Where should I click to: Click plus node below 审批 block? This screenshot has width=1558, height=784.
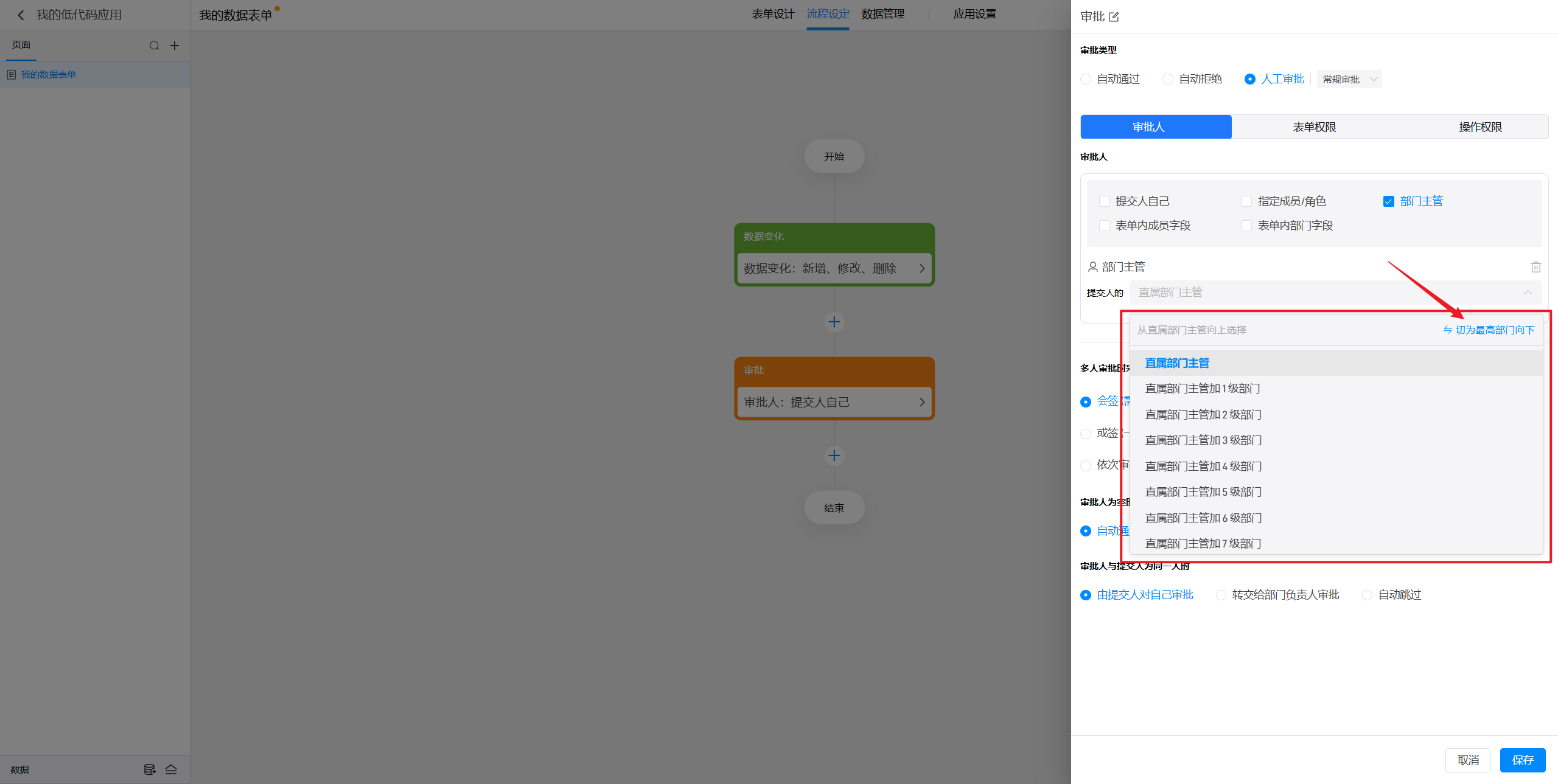pos(834,456)
